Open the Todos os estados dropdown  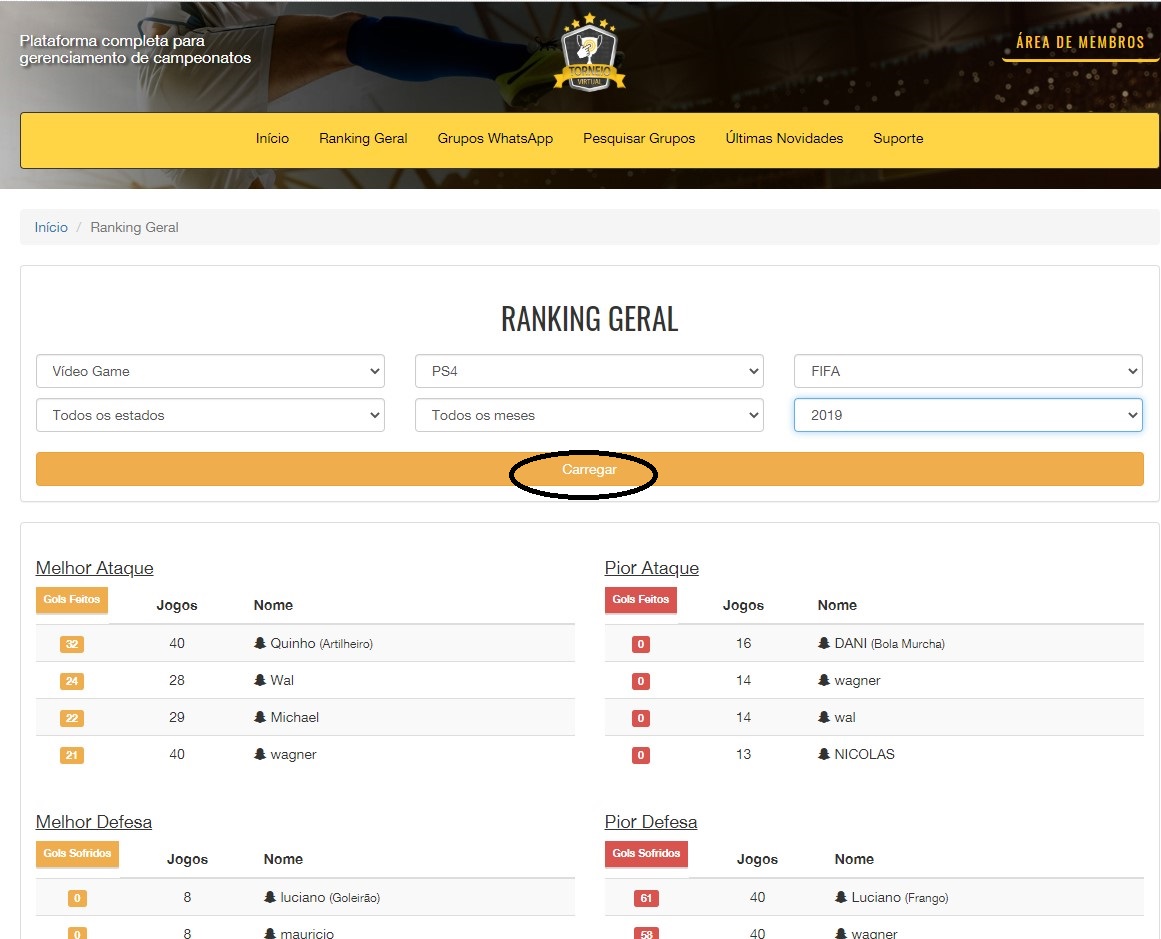[210, 415]
